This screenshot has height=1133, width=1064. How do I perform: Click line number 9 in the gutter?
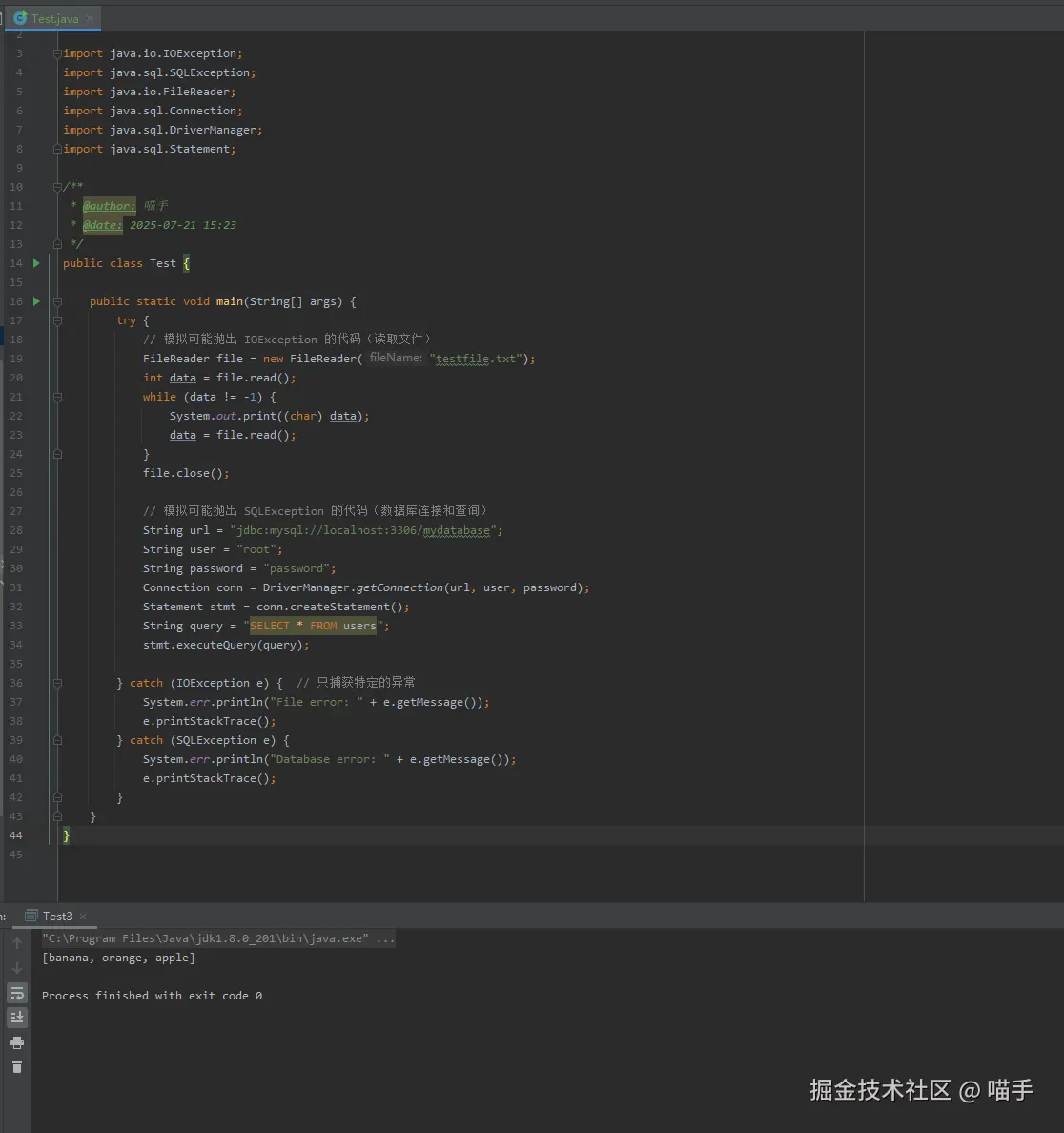[19, 168]
